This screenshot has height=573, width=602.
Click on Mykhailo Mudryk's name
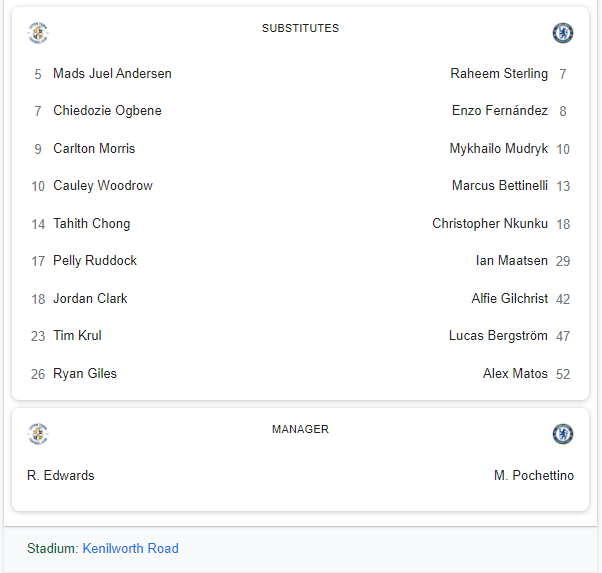click(x=498, y=148)
